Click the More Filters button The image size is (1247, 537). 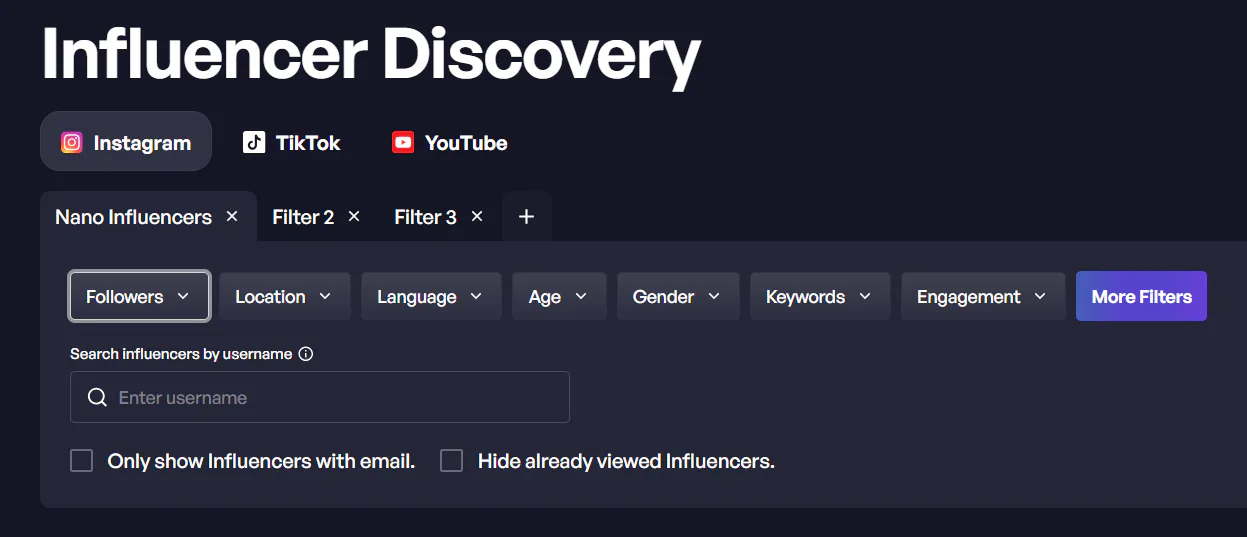[x=1141, y=296]
